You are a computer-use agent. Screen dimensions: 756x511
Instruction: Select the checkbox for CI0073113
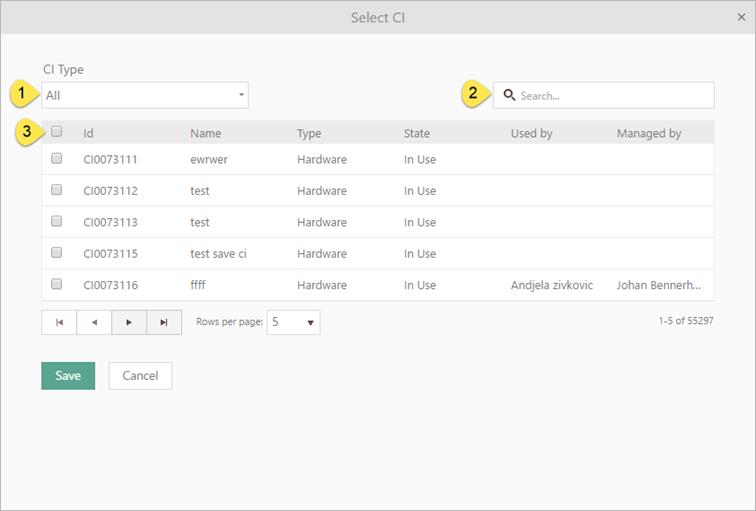[57, 221]
